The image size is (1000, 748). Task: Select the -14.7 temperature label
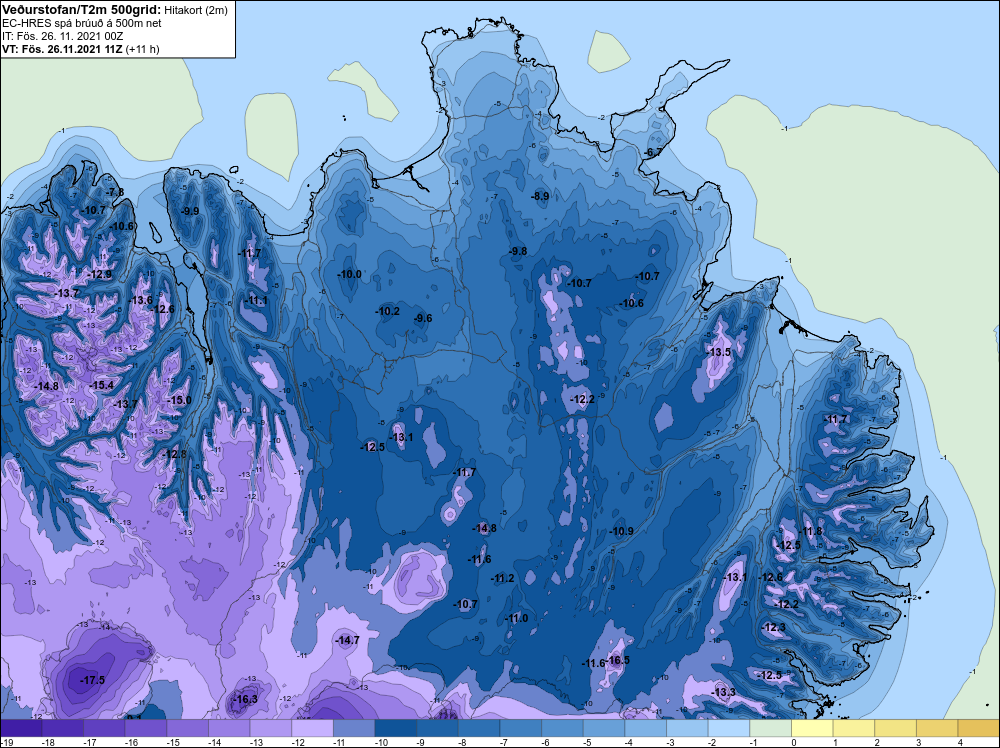click(x=348, y=640)
